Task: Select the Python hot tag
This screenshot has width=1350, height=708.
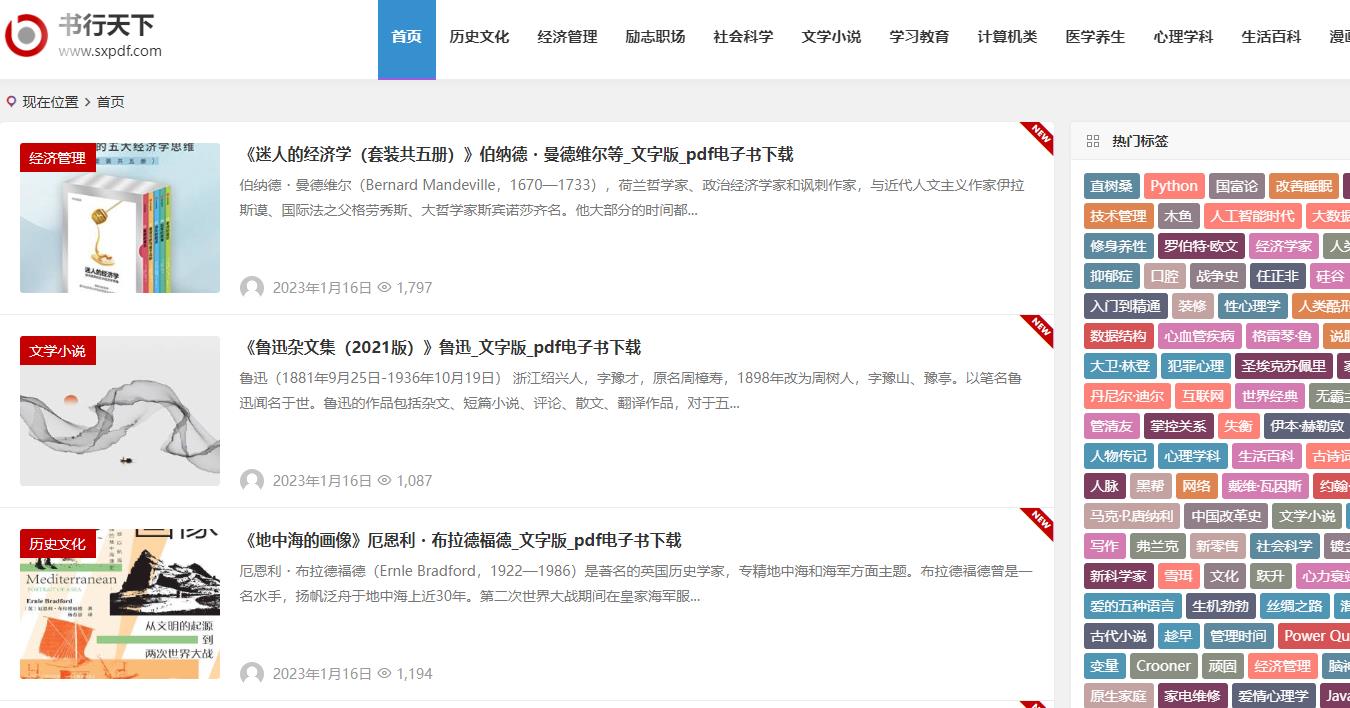Action: tap(1173, 186)
